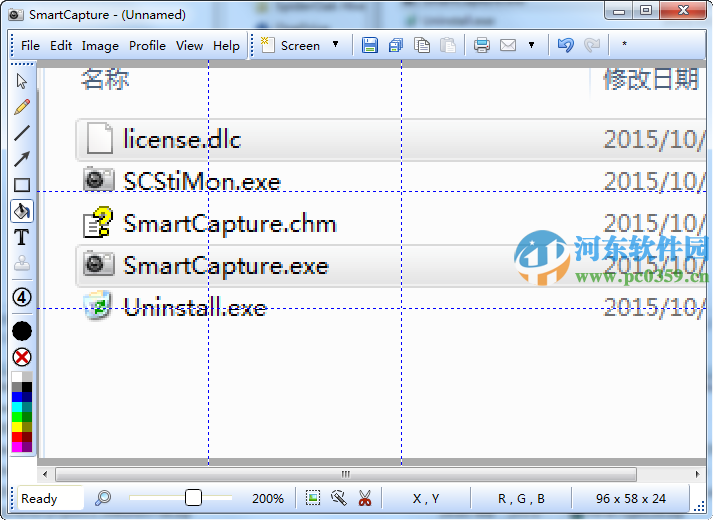Open the Profile menu
Image resolution: width=714 pixels, height=521 pixels.
(x=147, y=46)
